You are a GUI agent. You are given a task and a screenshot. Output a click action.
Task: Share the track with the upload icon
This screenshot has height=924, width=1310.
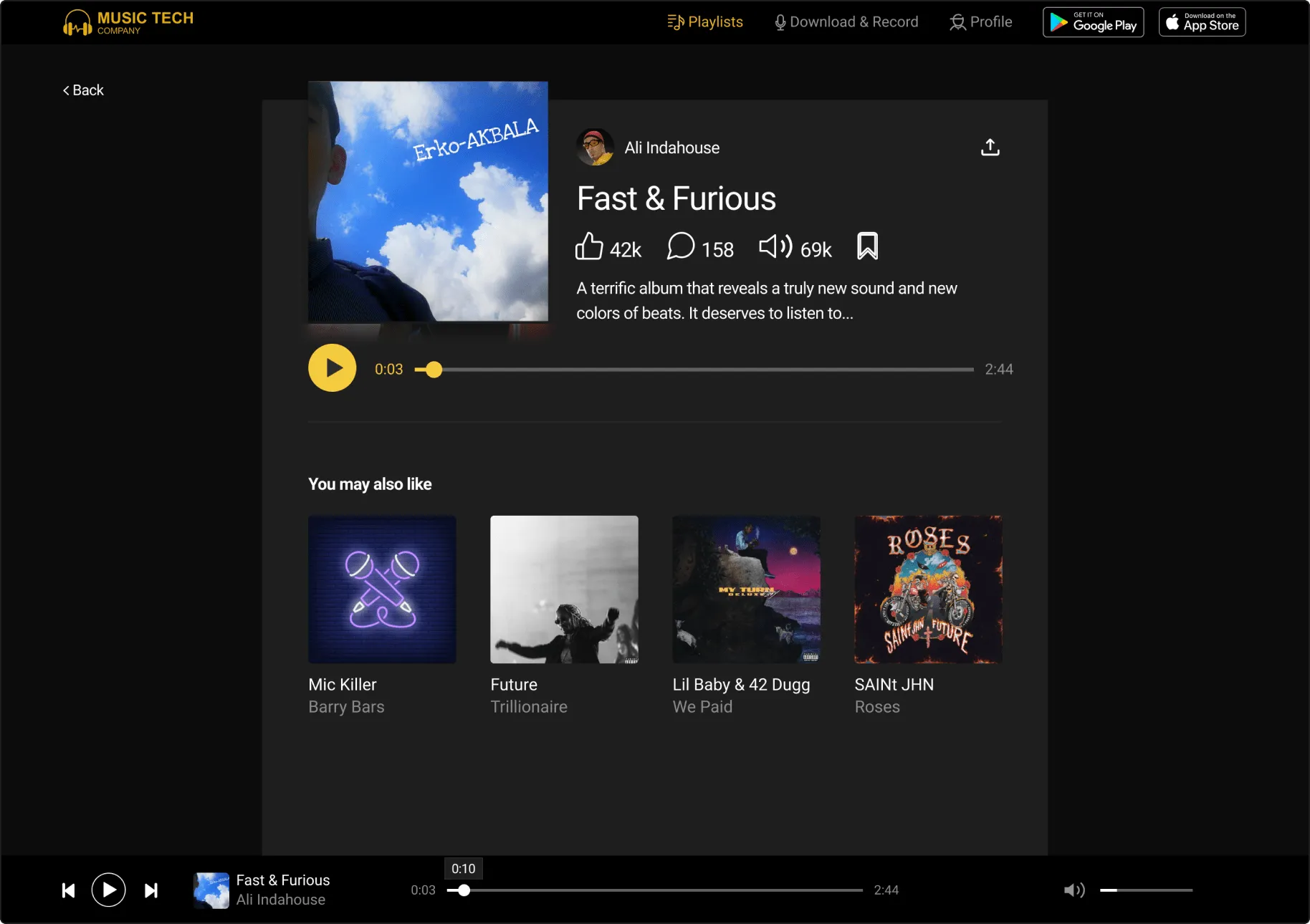[990, 148]
